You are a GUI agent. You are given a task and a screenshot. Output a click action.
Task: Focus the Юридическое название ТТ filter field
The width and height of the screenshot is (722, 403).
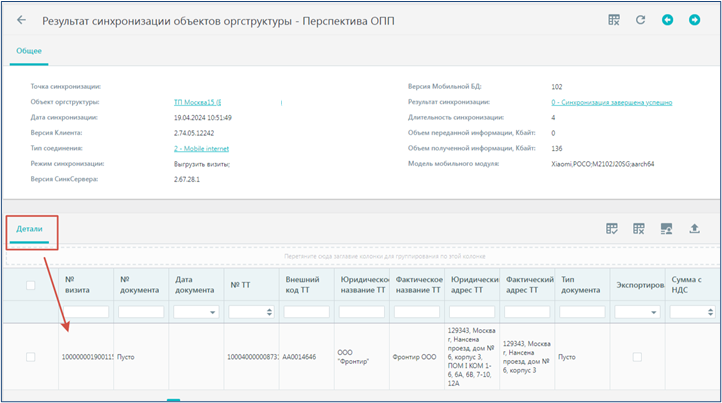(x=362, y=312)
